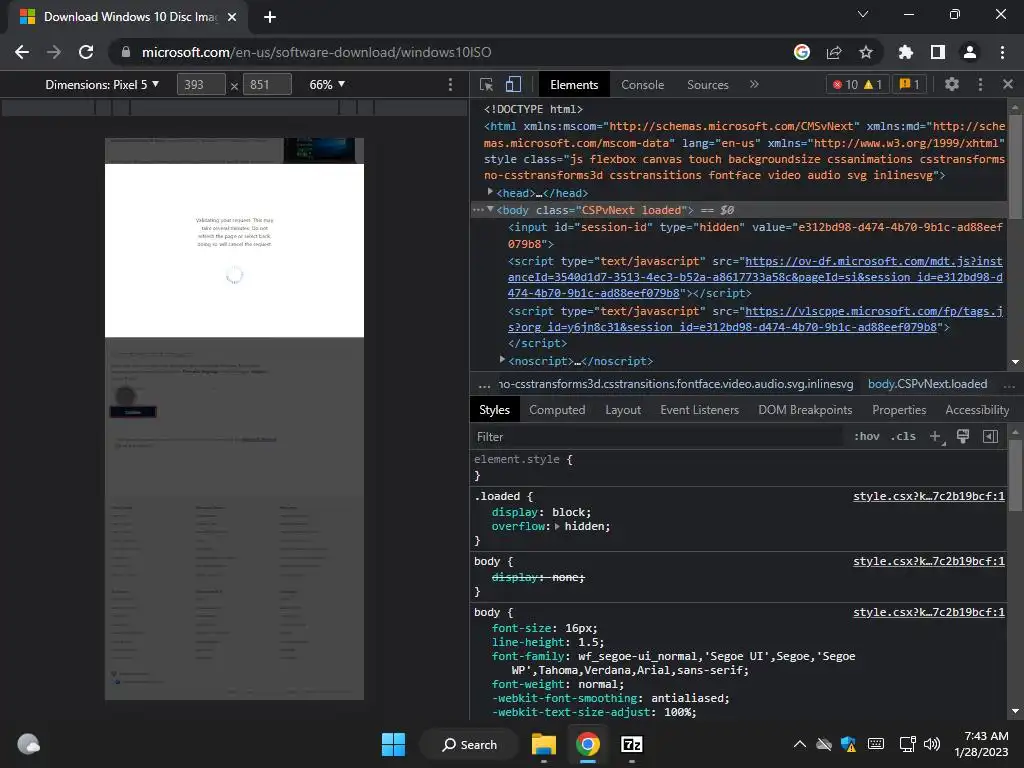Open the volume control in system tray
Image resolution: width=1024 pixels, height=768 pixels.
(932, 744)
